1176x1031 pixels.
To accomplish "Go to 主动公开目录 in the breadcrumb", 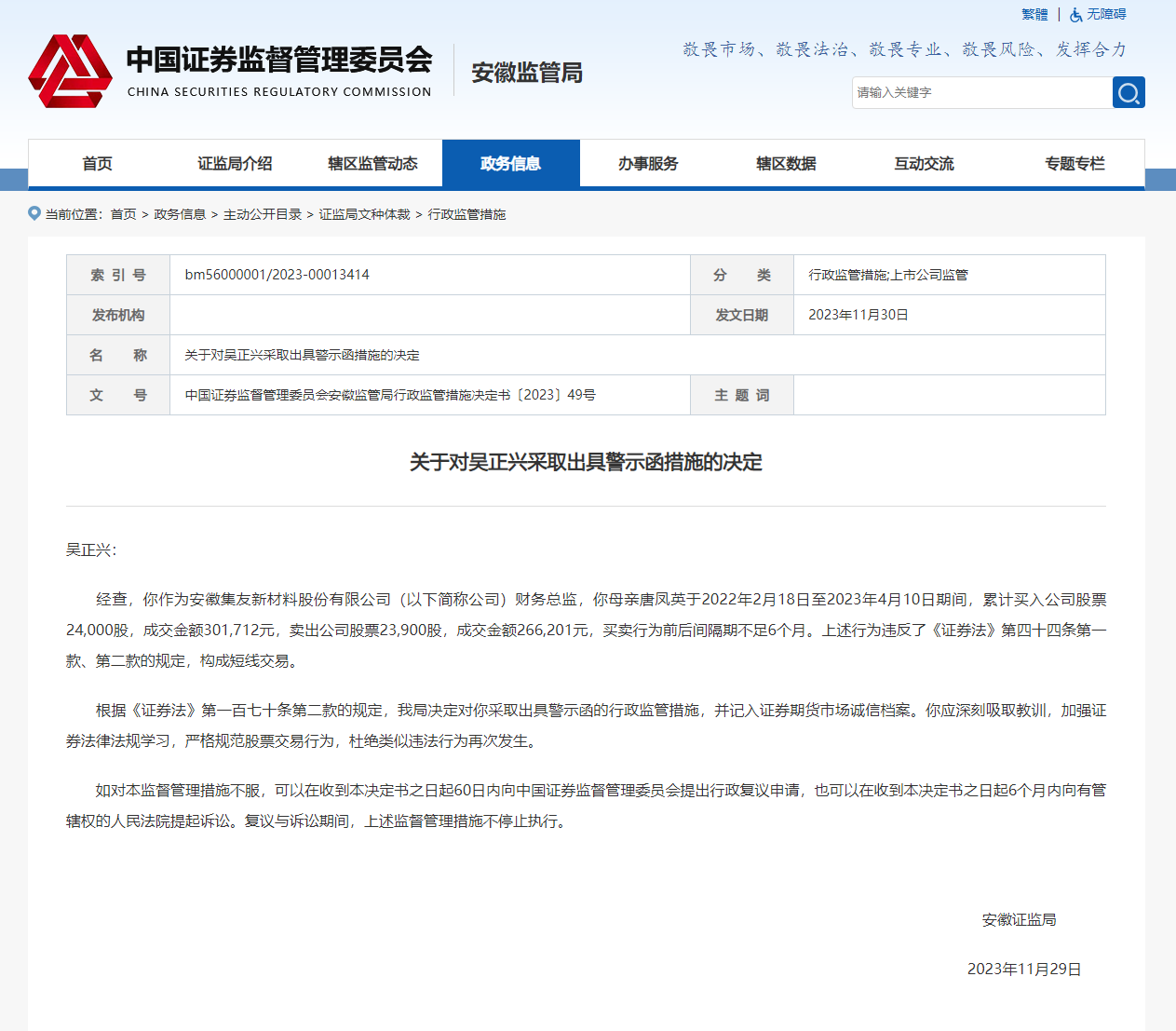I will tap(263, 214).
